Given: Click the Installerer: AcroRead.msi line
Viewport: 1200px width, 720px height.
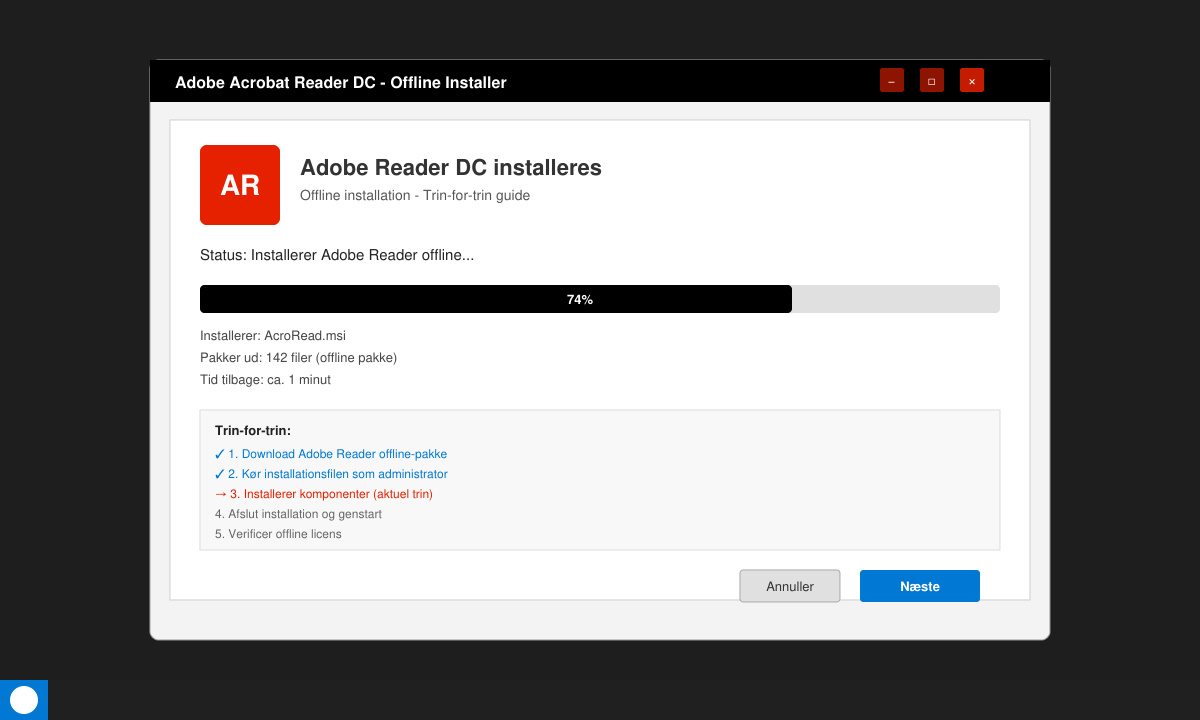Looking at the screenshot, I should [x=273, y=336].
